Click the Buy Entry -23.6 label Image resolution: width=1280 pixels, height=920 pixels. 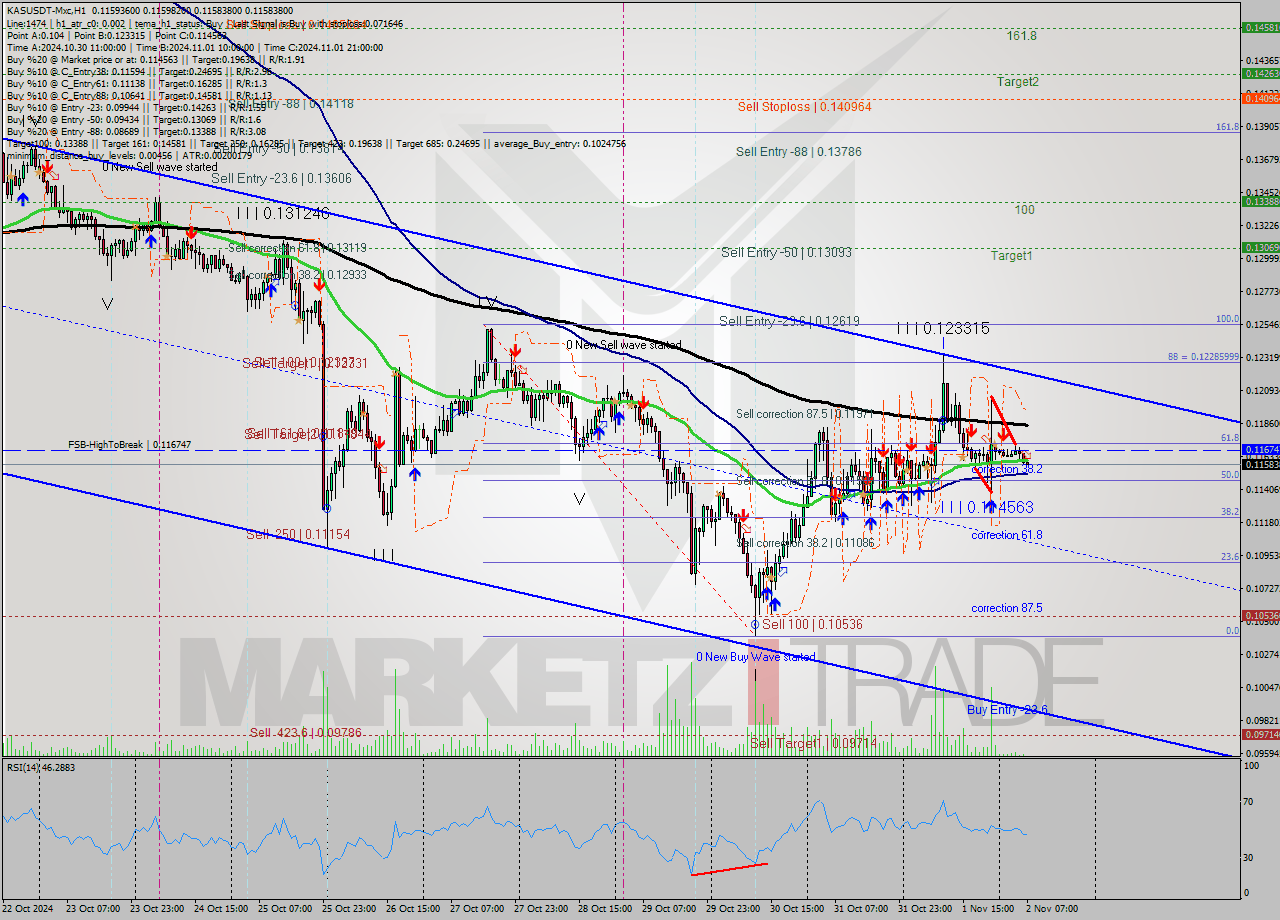(x=1007, y=710)
